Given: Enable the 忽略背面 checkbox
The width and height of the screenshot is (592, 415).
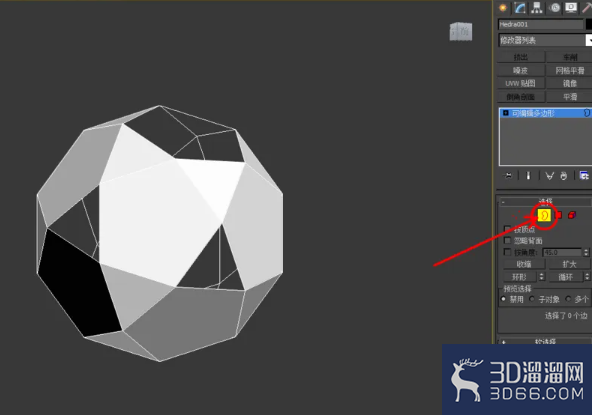Looking at the screenshot, I should click(x=508, y=241).
